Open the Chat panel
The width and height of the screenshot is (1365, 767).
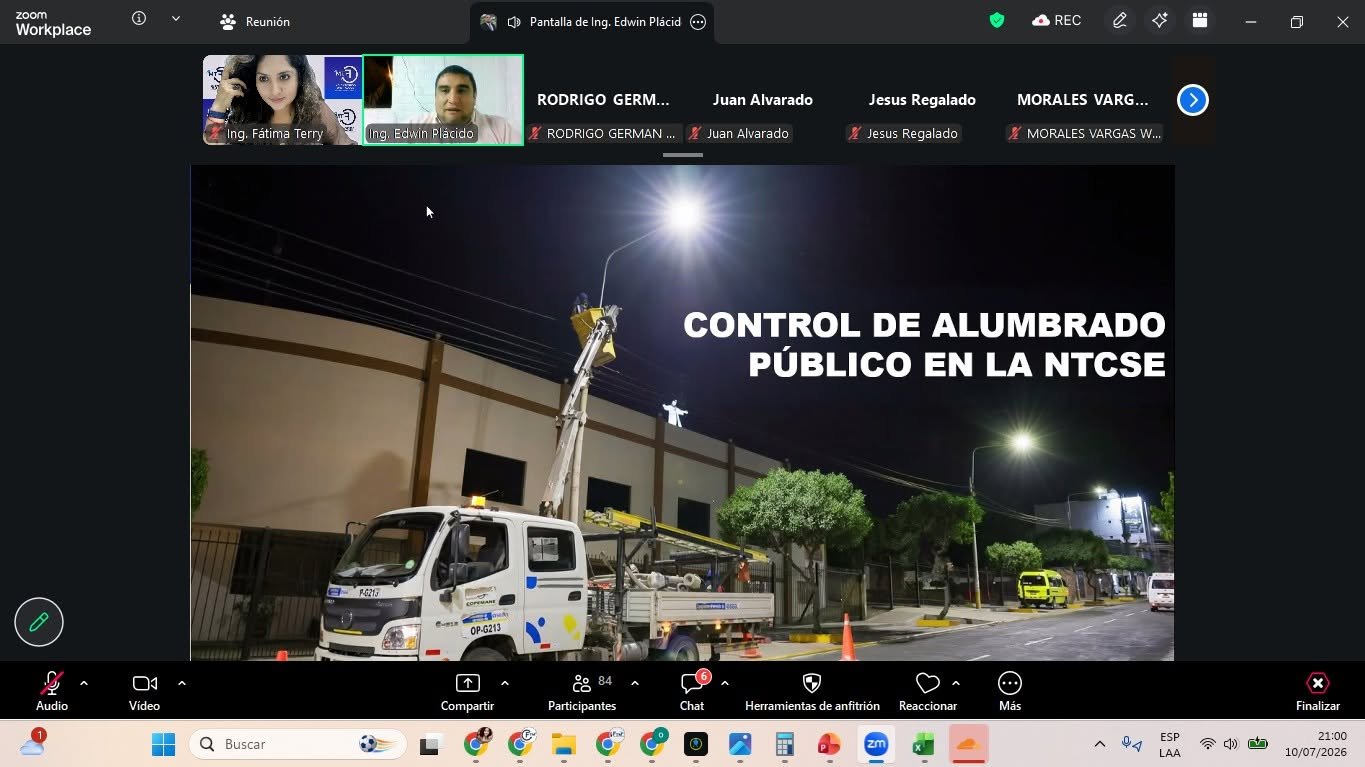click(x=692, y=691)
